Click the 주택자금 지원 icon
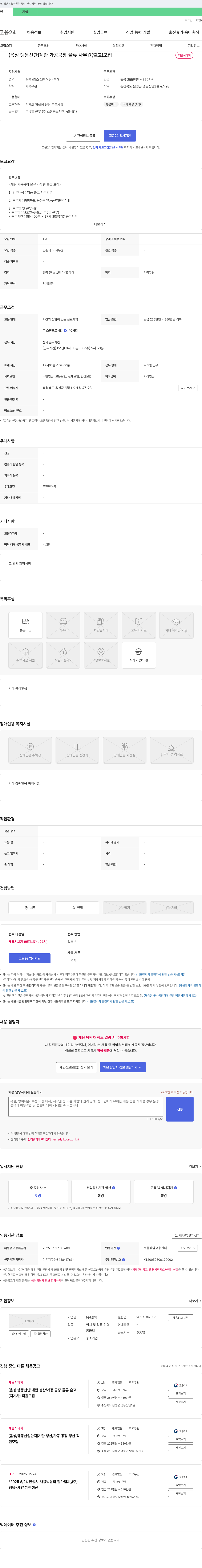 pos(25,655)
